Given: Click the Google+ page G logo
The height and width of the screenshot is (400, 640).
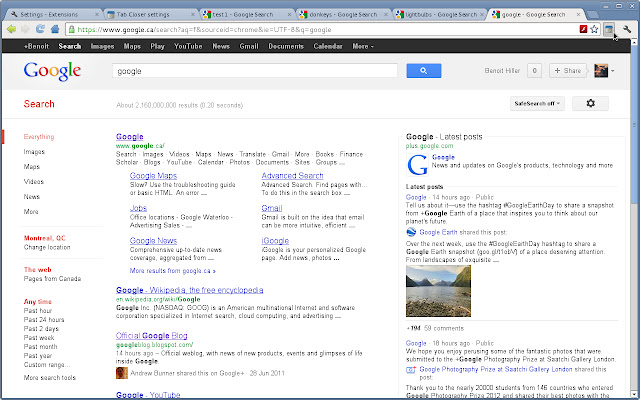Looking at the screenshot, I should click(417, 164).
